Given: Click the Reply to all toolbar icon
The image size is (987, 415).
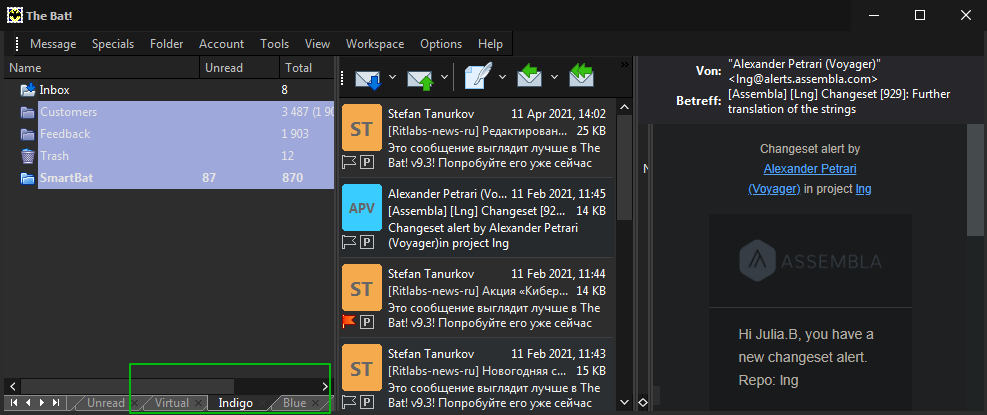Looking at the screenshot, I should 582,77.
